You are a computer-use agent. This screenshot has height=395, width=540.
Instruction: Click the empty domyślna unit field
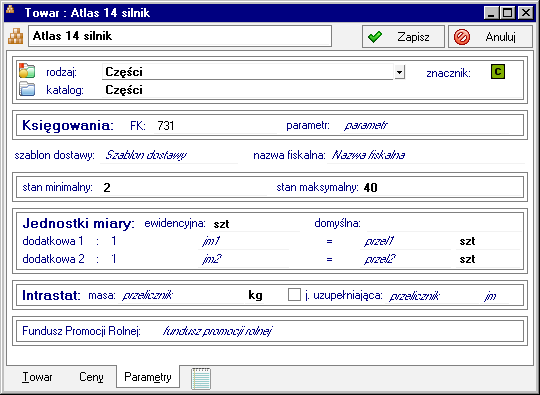point(444,224)
